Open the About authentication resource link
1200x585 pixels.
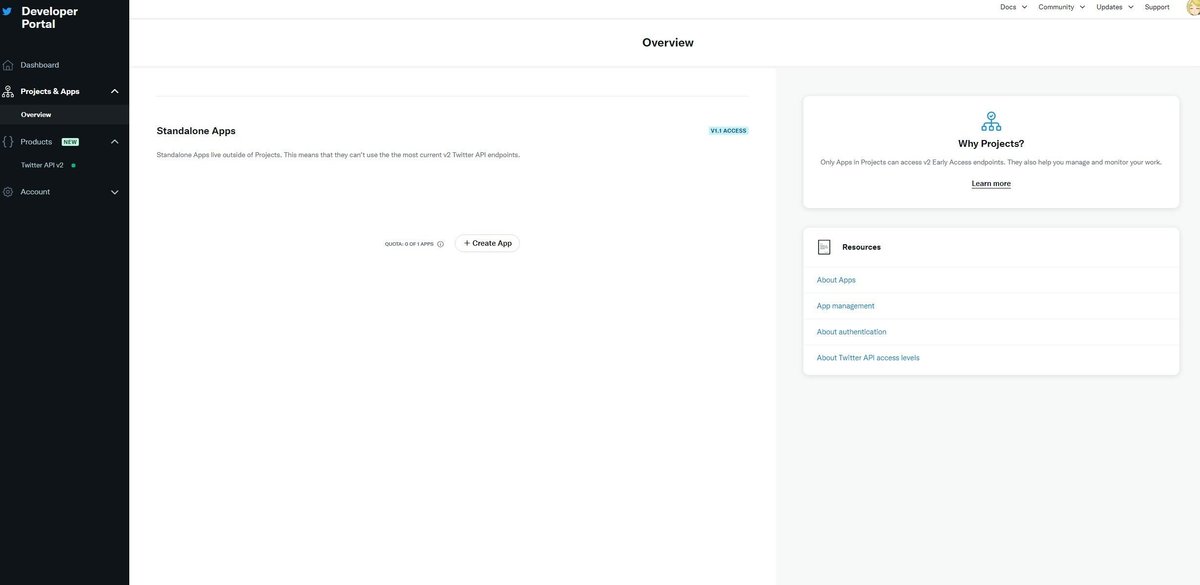pos(852,332)
